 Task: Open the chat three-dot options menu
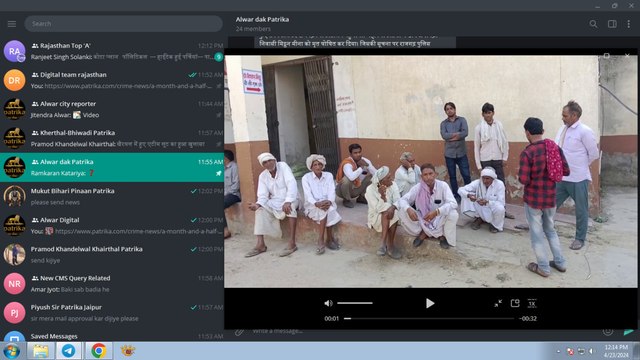point(629,24)
